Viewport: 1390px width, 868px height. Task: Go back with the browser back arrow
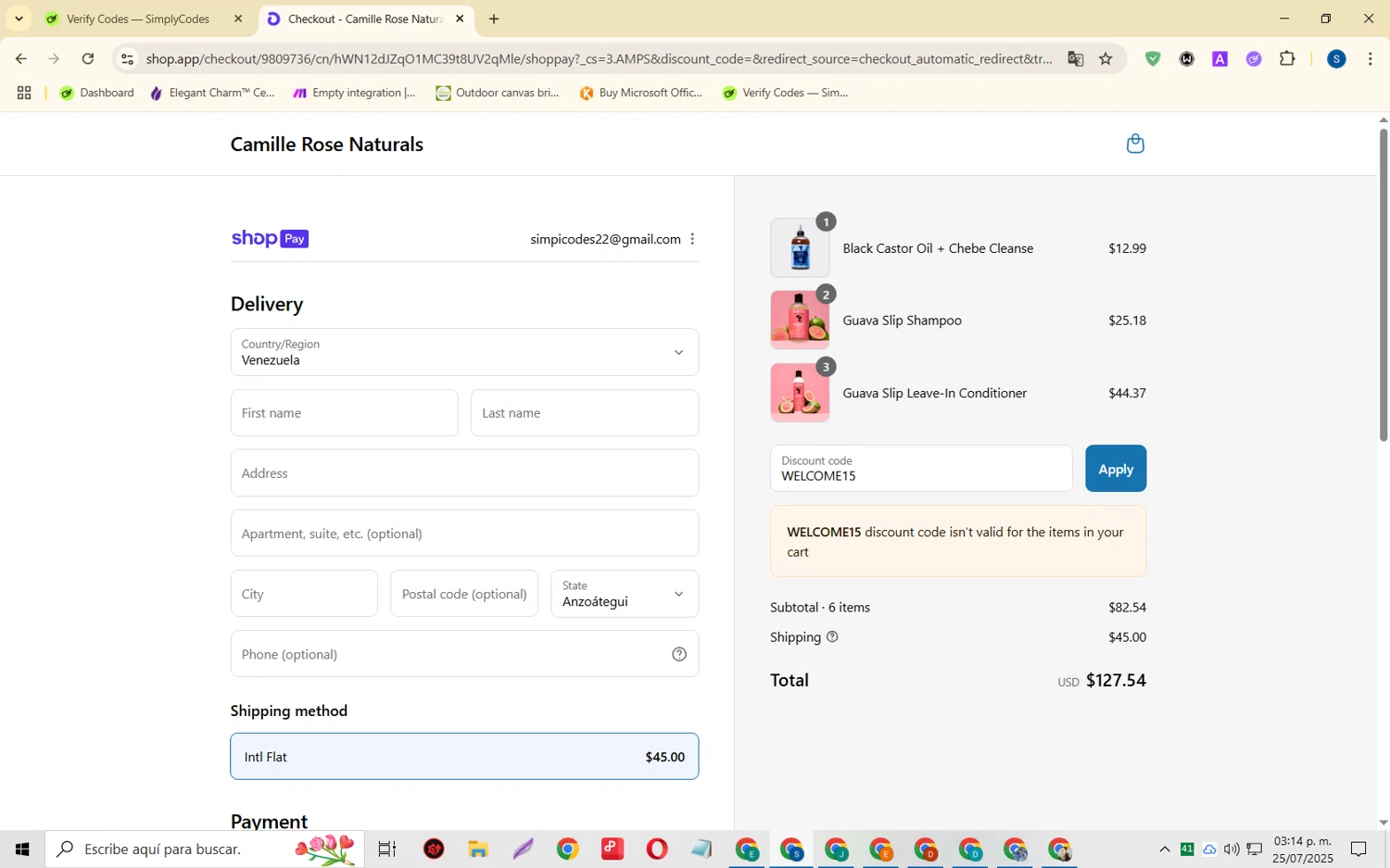tap(20, 58)
